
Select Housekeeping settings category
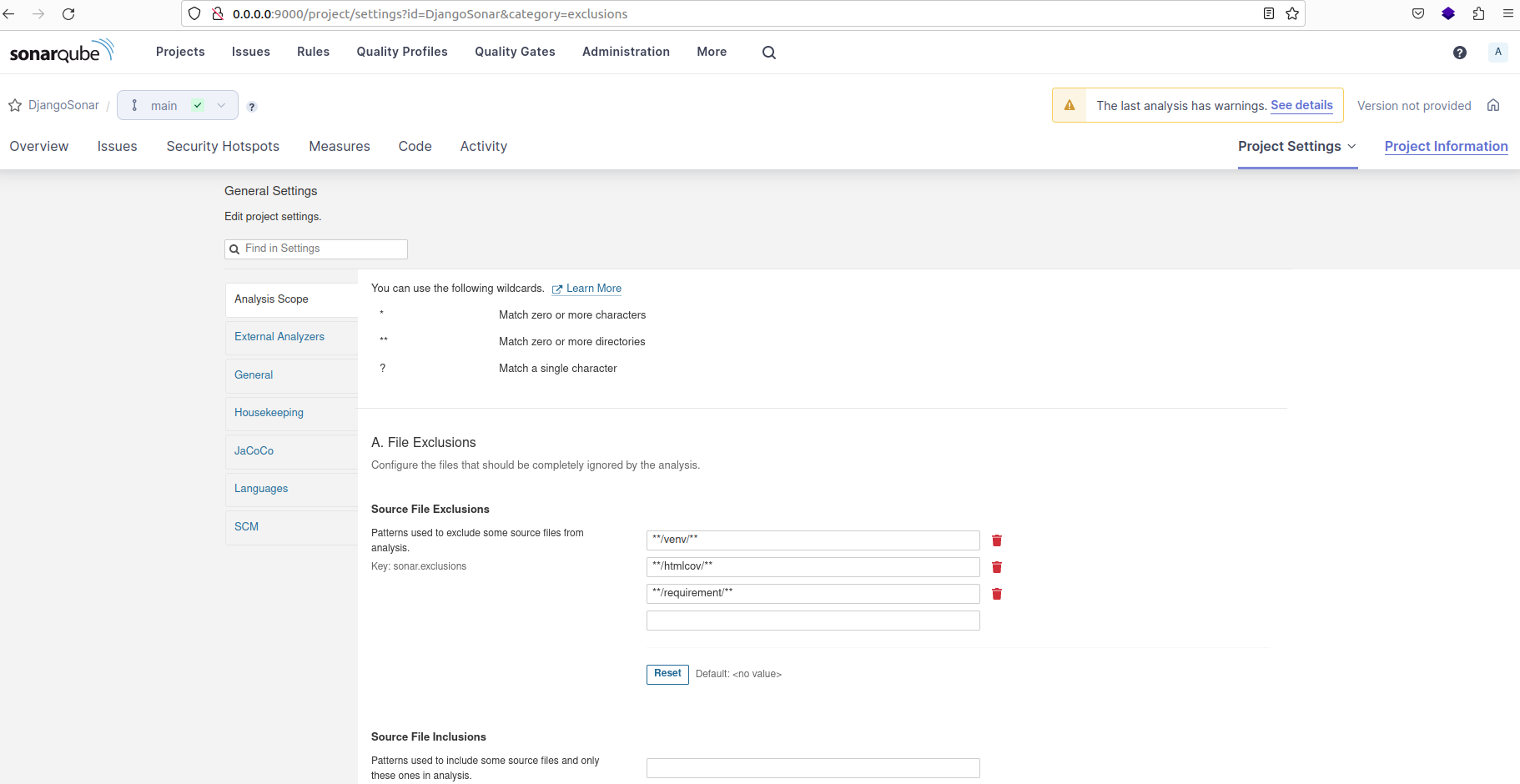point(291,413)
